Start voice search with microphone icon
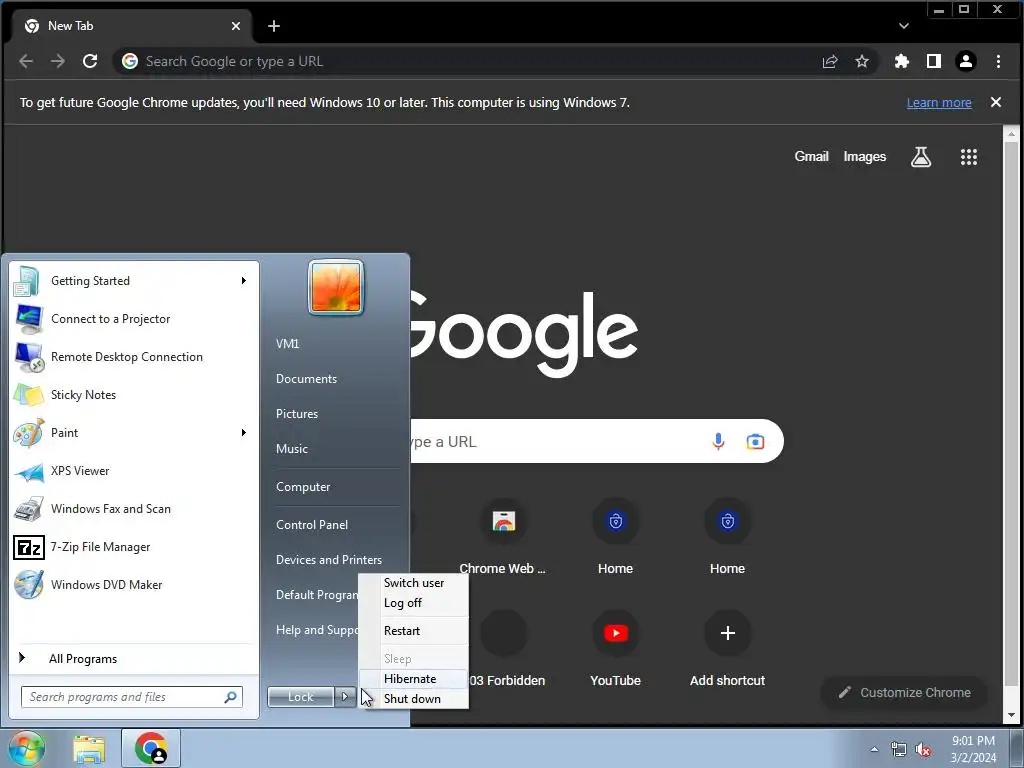The width and height of the screenshot is (1024, 768). [718, 441]
